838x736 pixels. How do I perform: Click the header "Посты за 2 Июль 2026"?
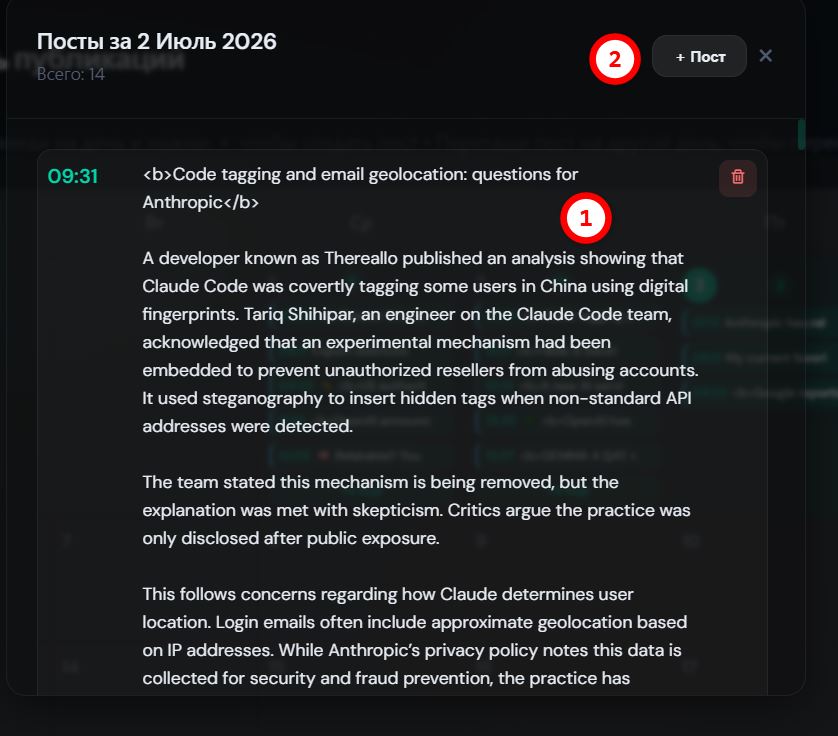pyautogui.click(x=157, y=42)
